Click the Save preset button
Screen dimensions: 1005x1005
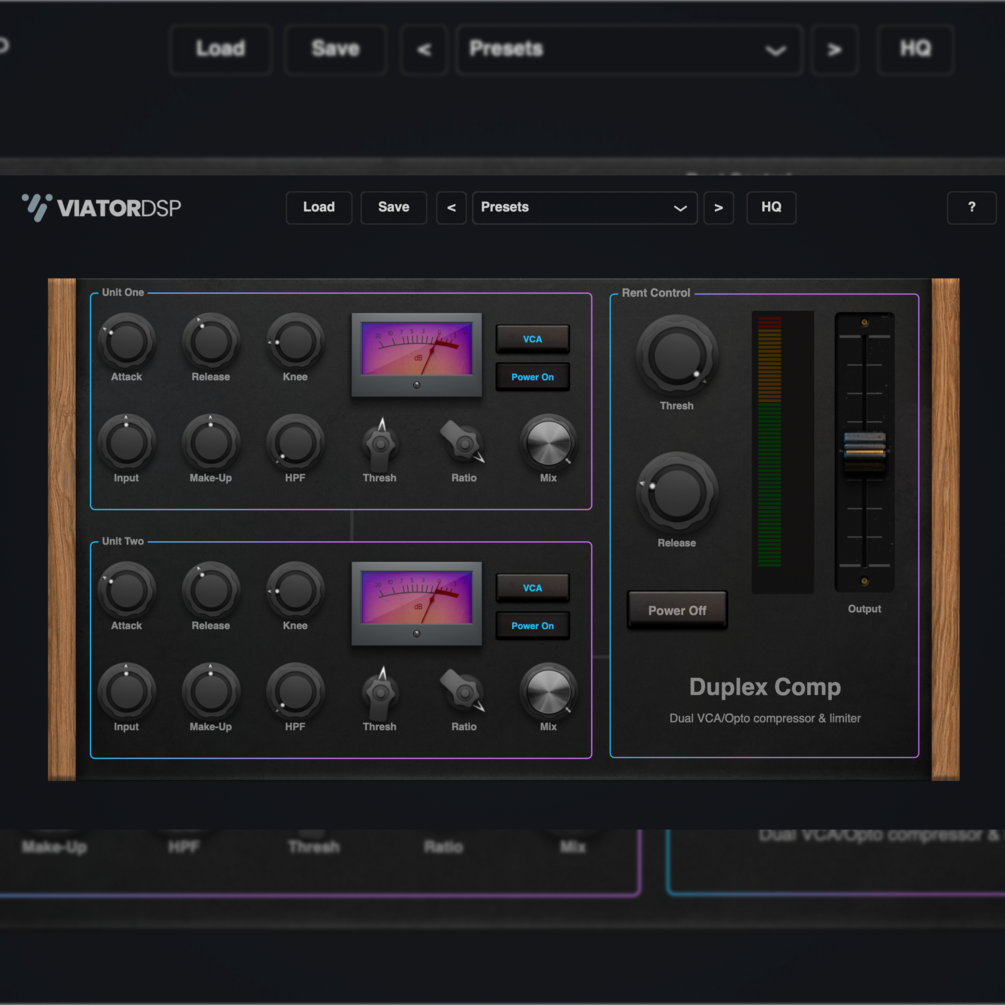pos(394,208)
